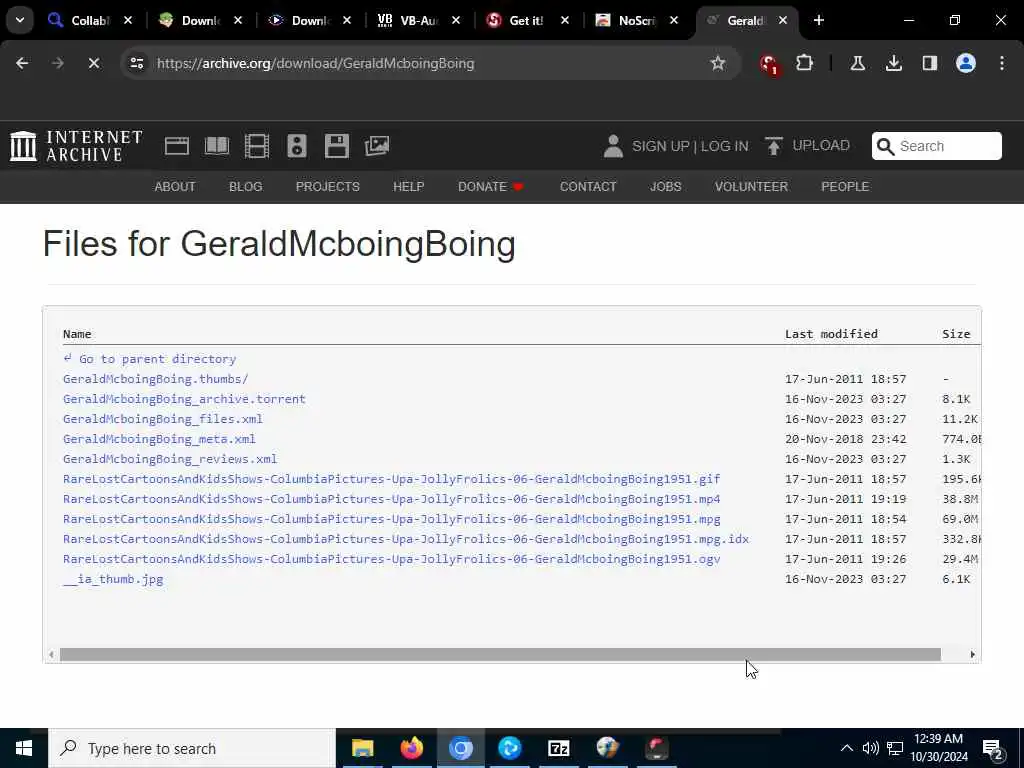Switch to the Collab browser tab
The height and width of the screenshot is (768, 1024).
pyautogui.click(x=90, y=20)
